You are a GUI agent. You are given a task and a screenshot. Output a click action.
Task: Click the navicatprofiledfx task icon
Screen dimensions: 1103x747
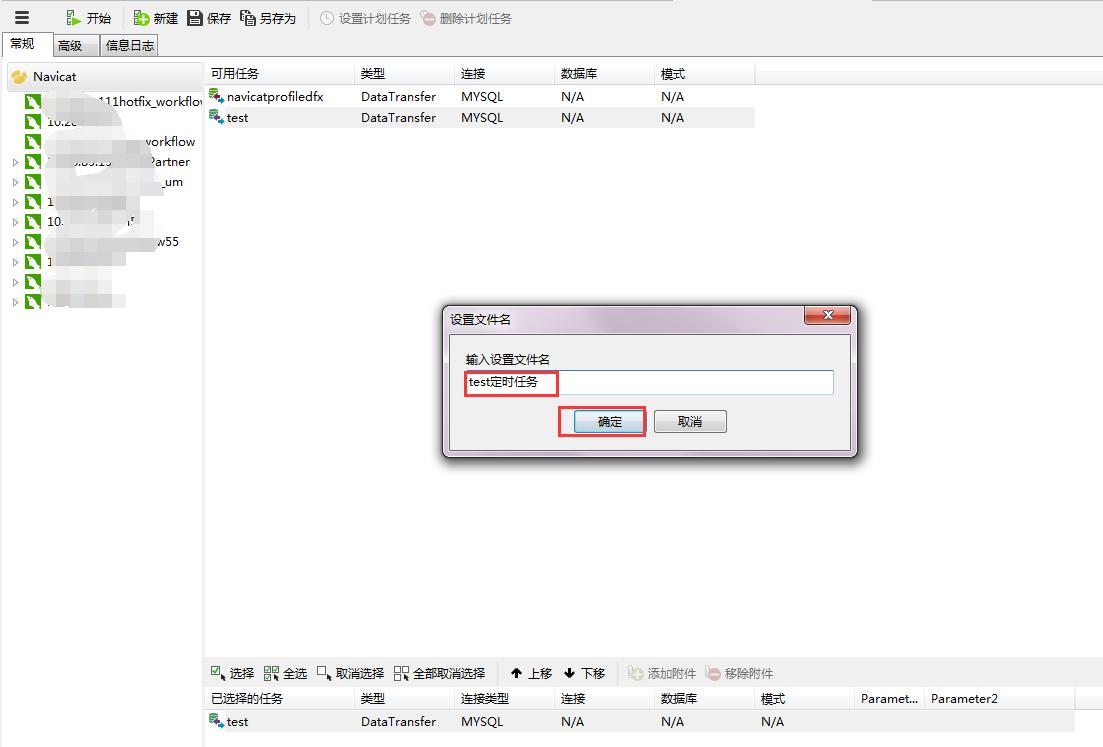click(x=217, y=96)
